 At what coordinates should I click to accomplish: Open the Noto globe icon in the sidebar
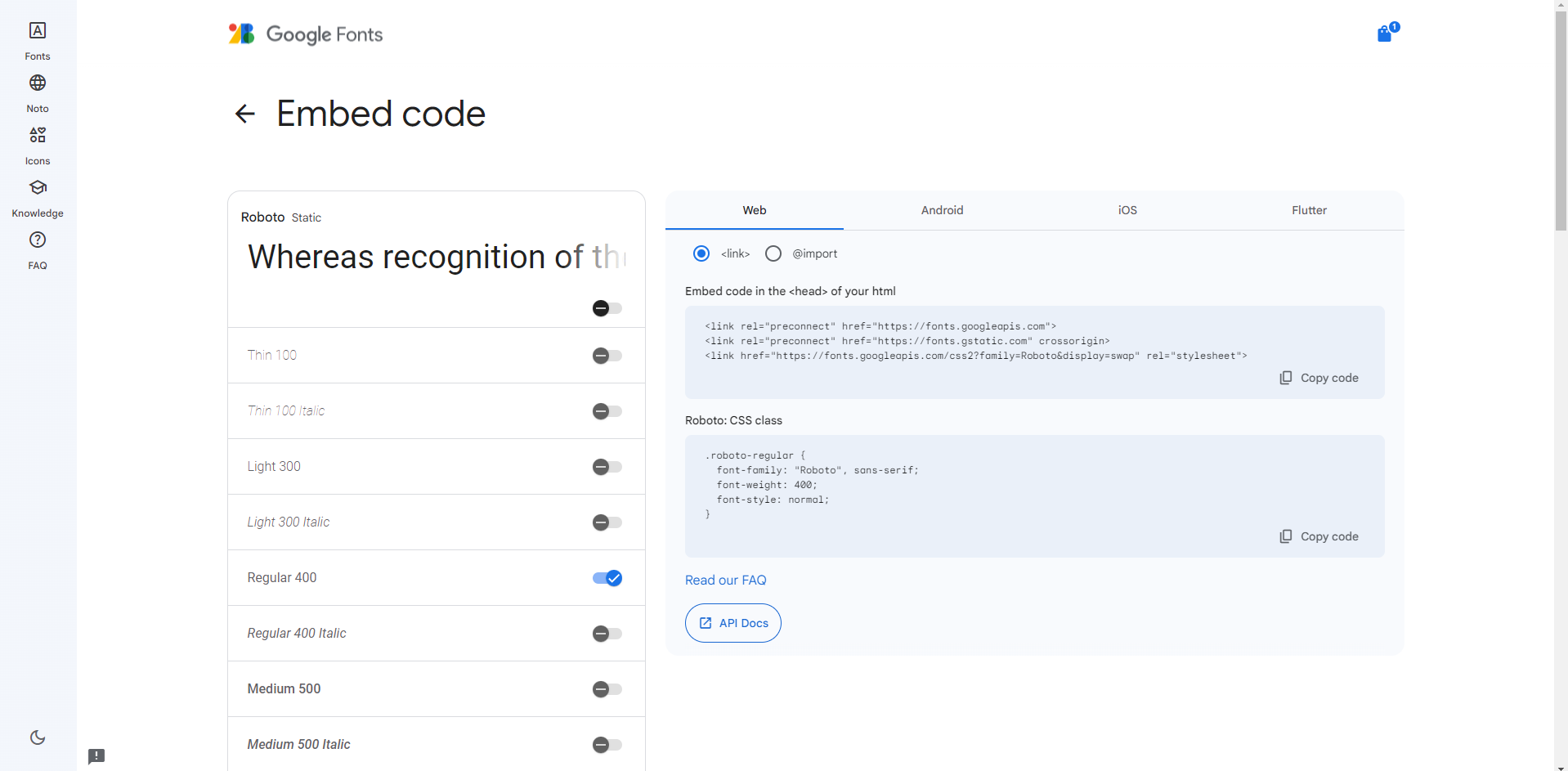[38, 83]
